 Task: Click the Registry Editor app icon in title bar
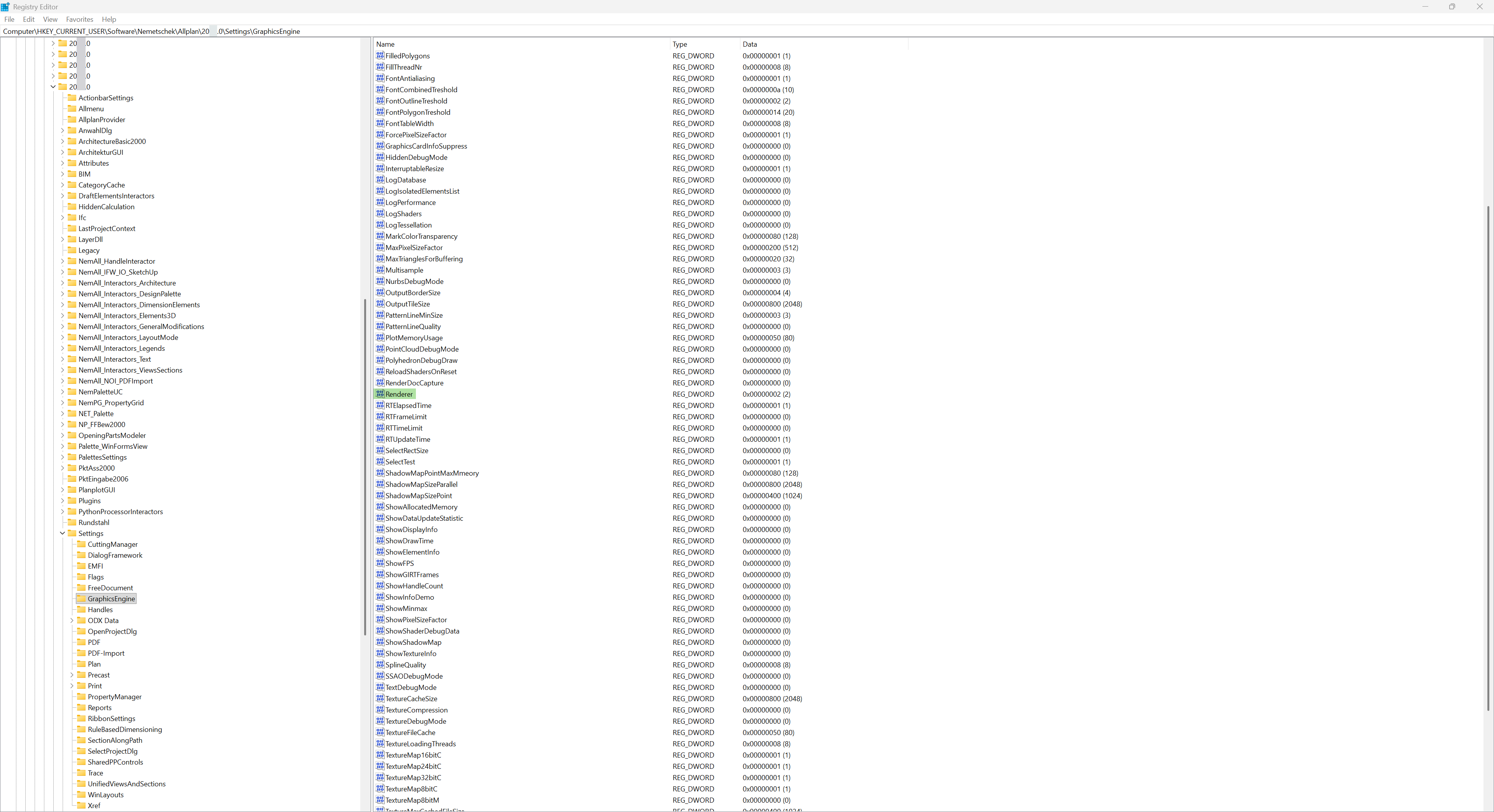pyautogui.click(x=5, y=6)
